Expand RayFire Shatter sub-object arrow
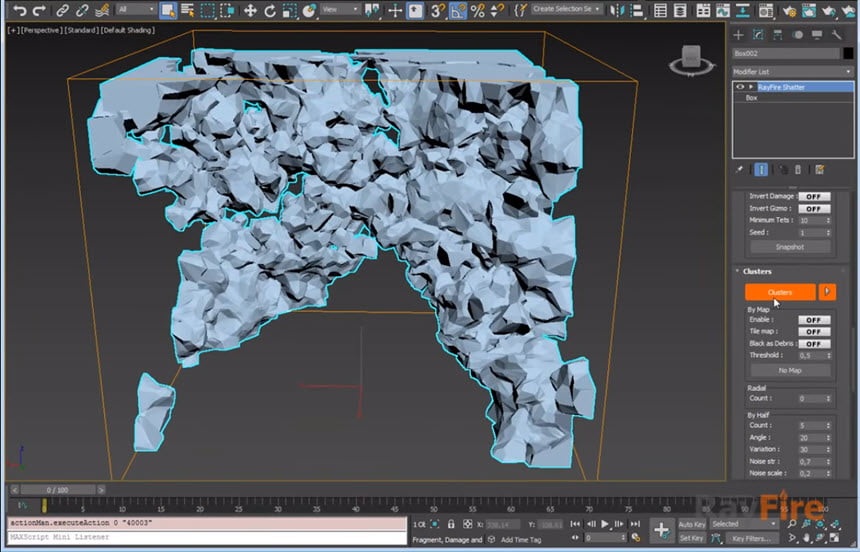Image resolution: width=860 pixels, height=552 pixels. (751, 87)
